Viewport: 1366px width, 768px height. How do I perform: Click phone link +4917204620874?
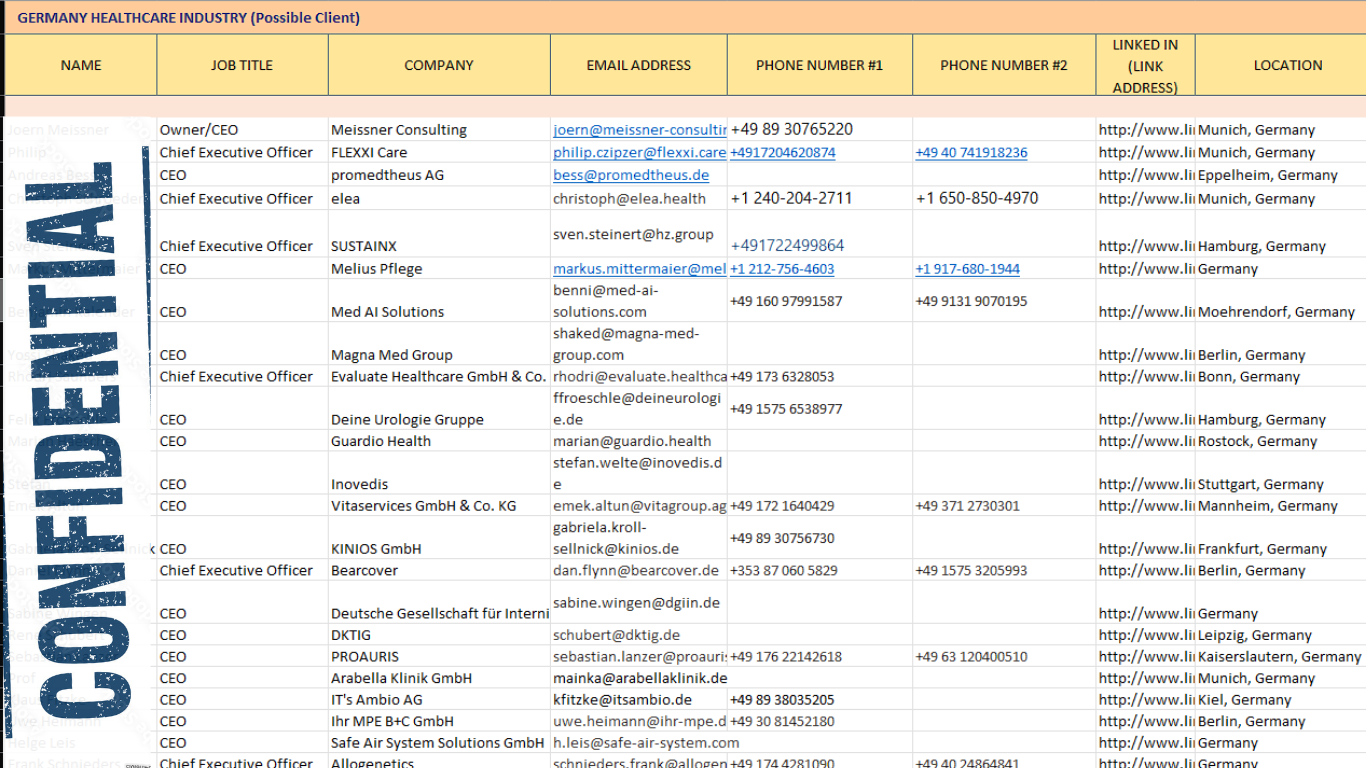pos(783,153)
